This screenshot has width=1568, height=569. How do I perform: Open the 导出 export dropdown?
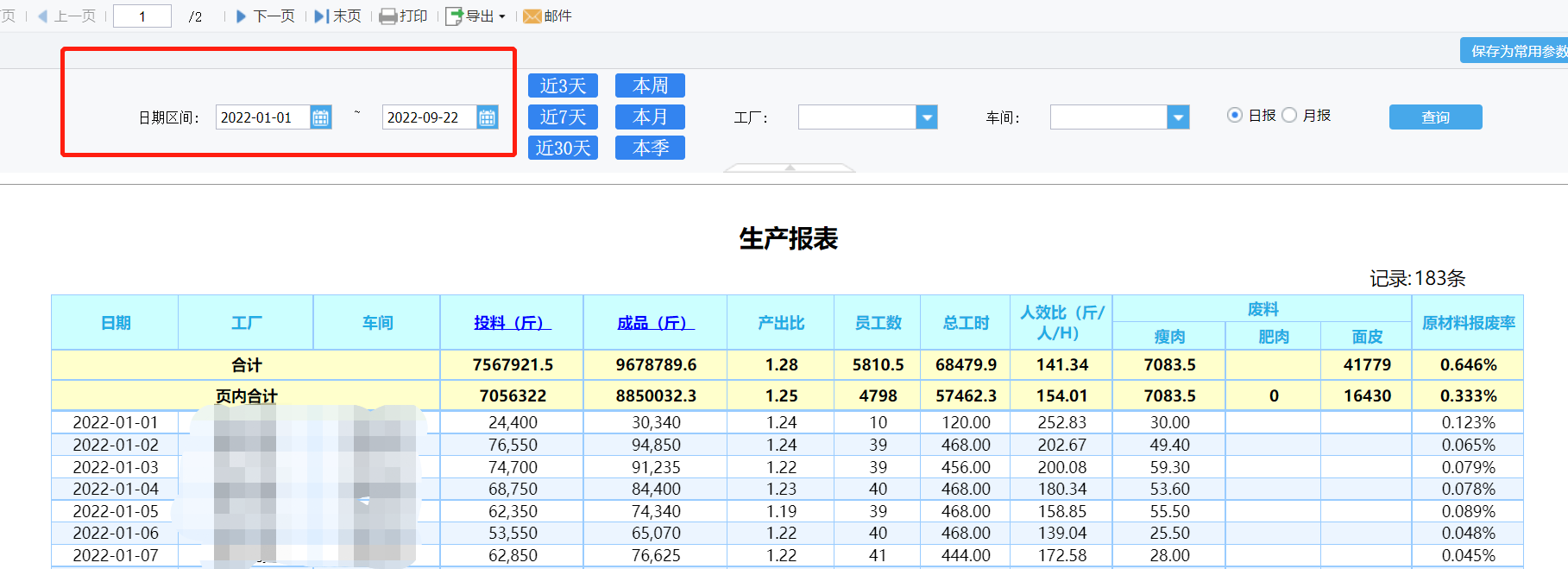[475, 16]
